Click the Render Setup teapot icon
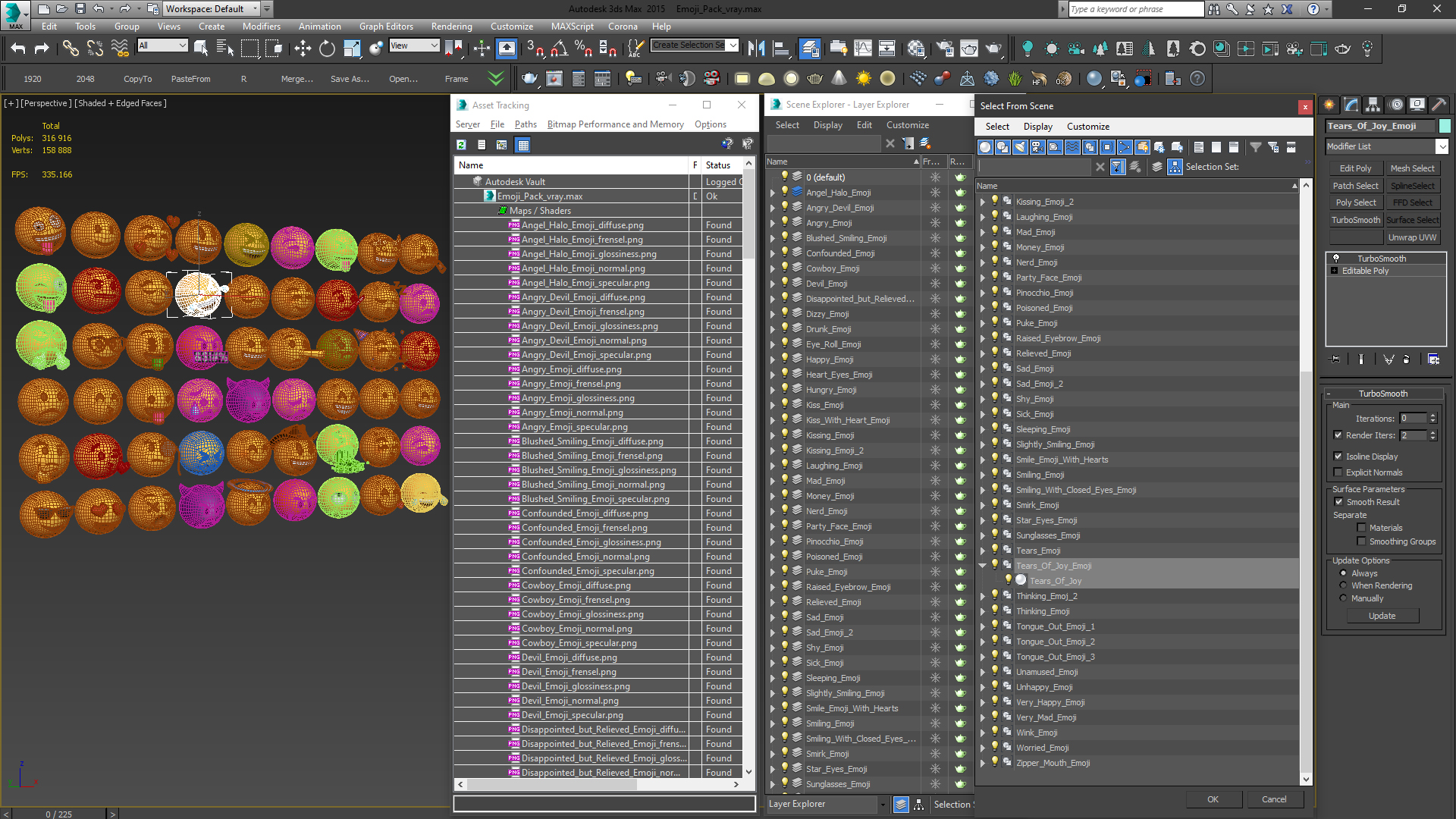 (x=945, y=49)
